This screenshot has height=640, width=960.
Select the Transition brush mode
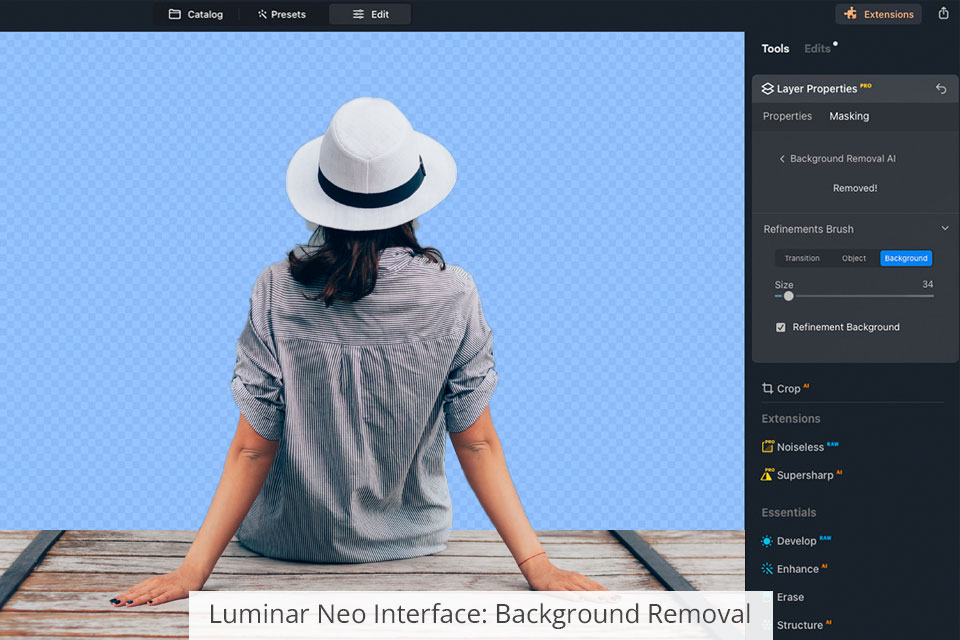click(802, 258)
